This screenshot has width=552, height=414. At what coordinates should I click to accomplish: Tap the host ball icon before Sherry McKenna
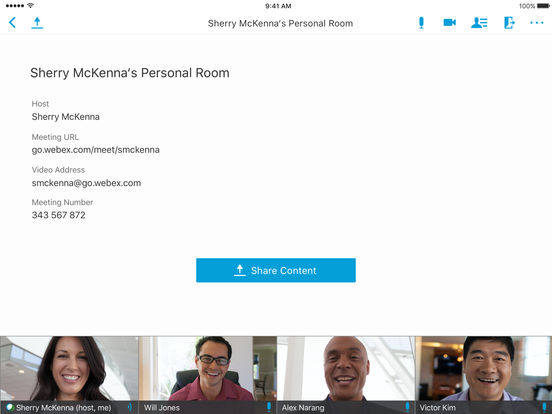(x=10, y=408)
